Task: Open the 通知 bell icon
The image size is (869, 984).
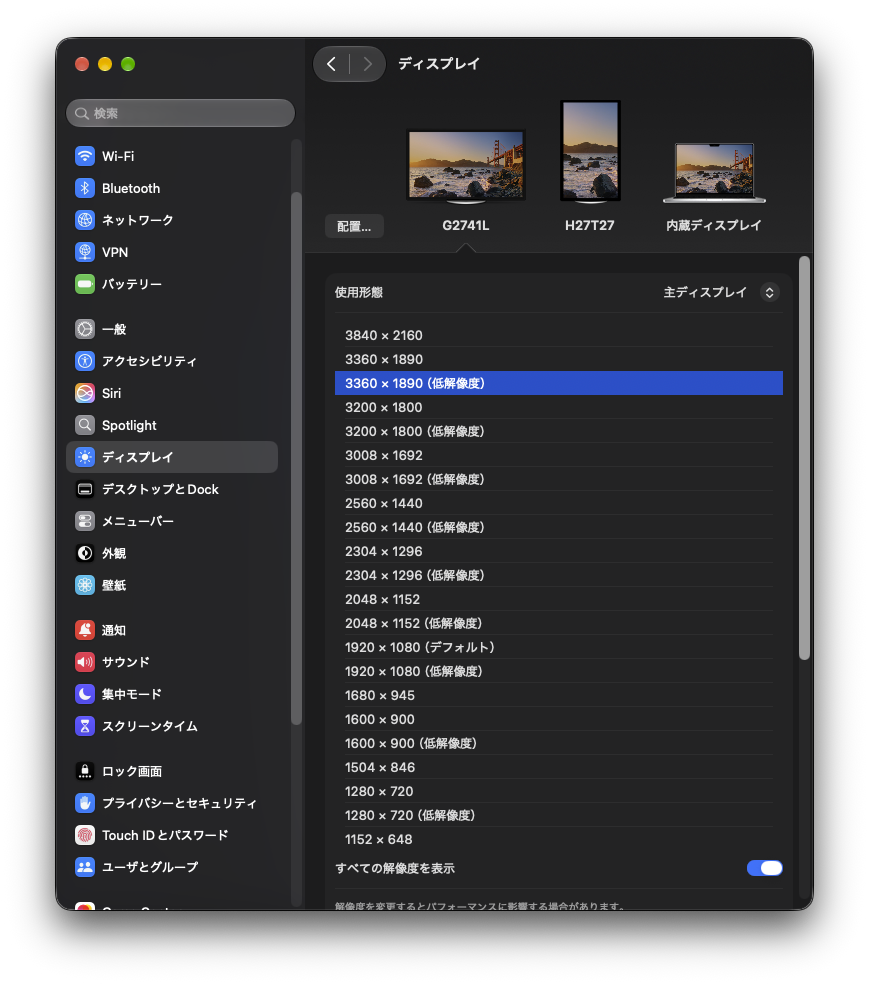Action: tap(85, 631)
